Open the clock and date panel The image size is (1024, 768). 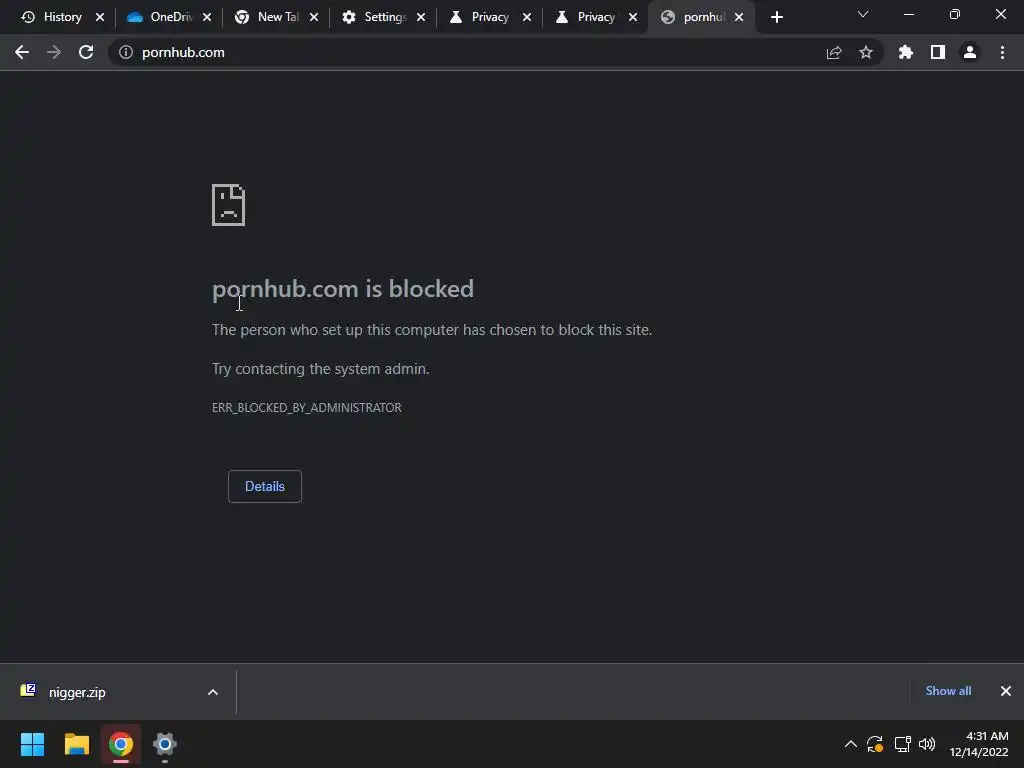click(979, 744)
